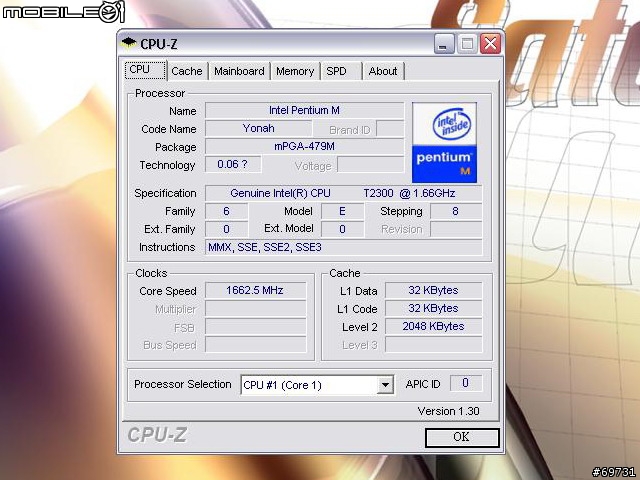Click the Intel Inside Pentium M logo
640x480 pixels.
coord(444,142)
